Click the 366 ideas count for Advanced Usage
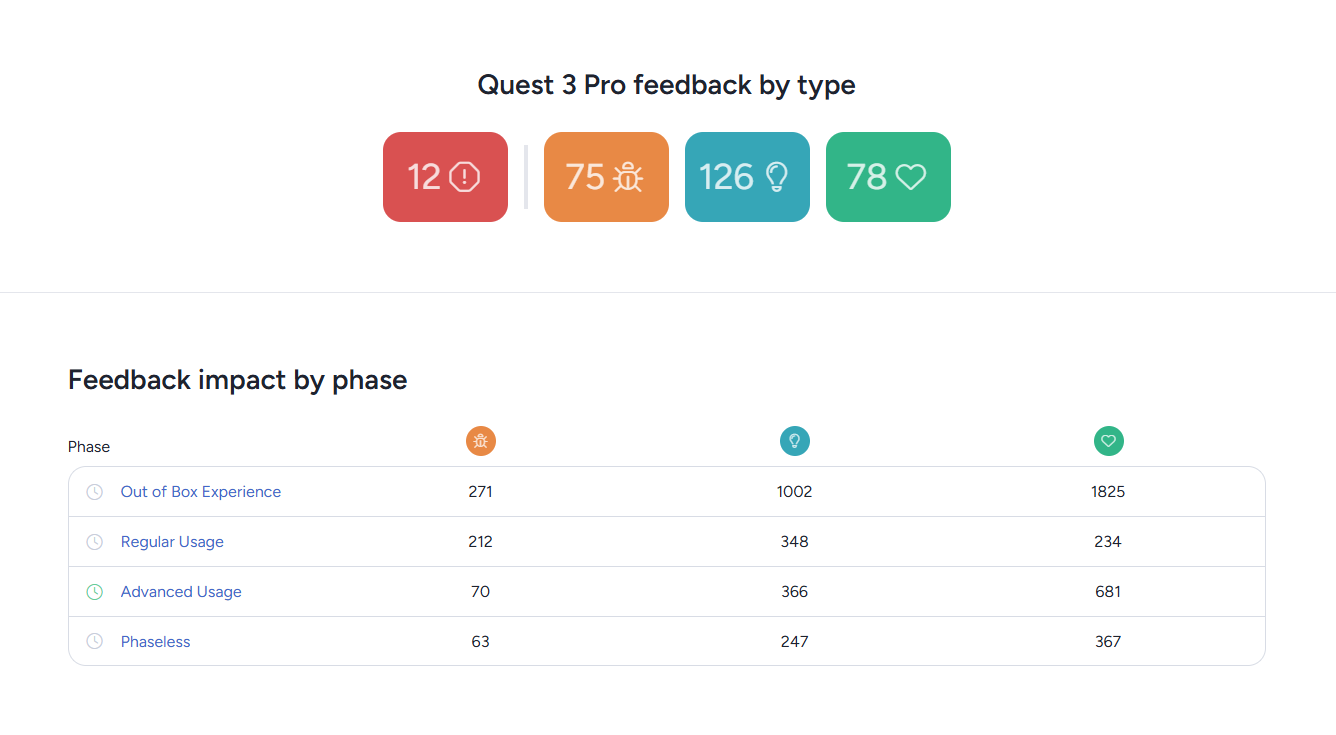This screenshot has height=735, width=1336. pos(795,592)
